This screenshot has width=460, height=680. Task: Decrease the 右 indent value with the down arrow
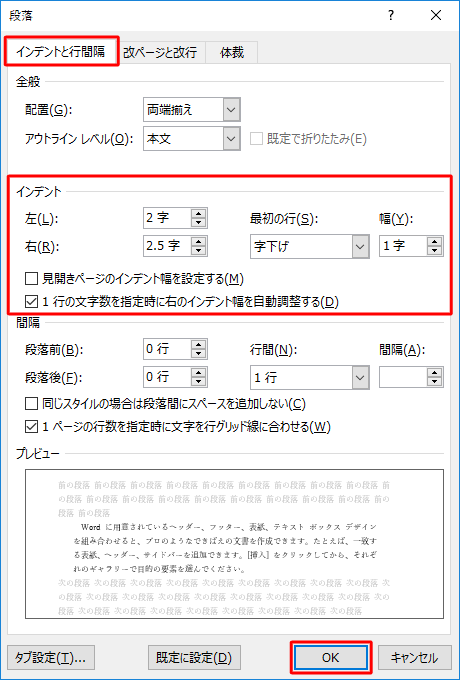199,251
